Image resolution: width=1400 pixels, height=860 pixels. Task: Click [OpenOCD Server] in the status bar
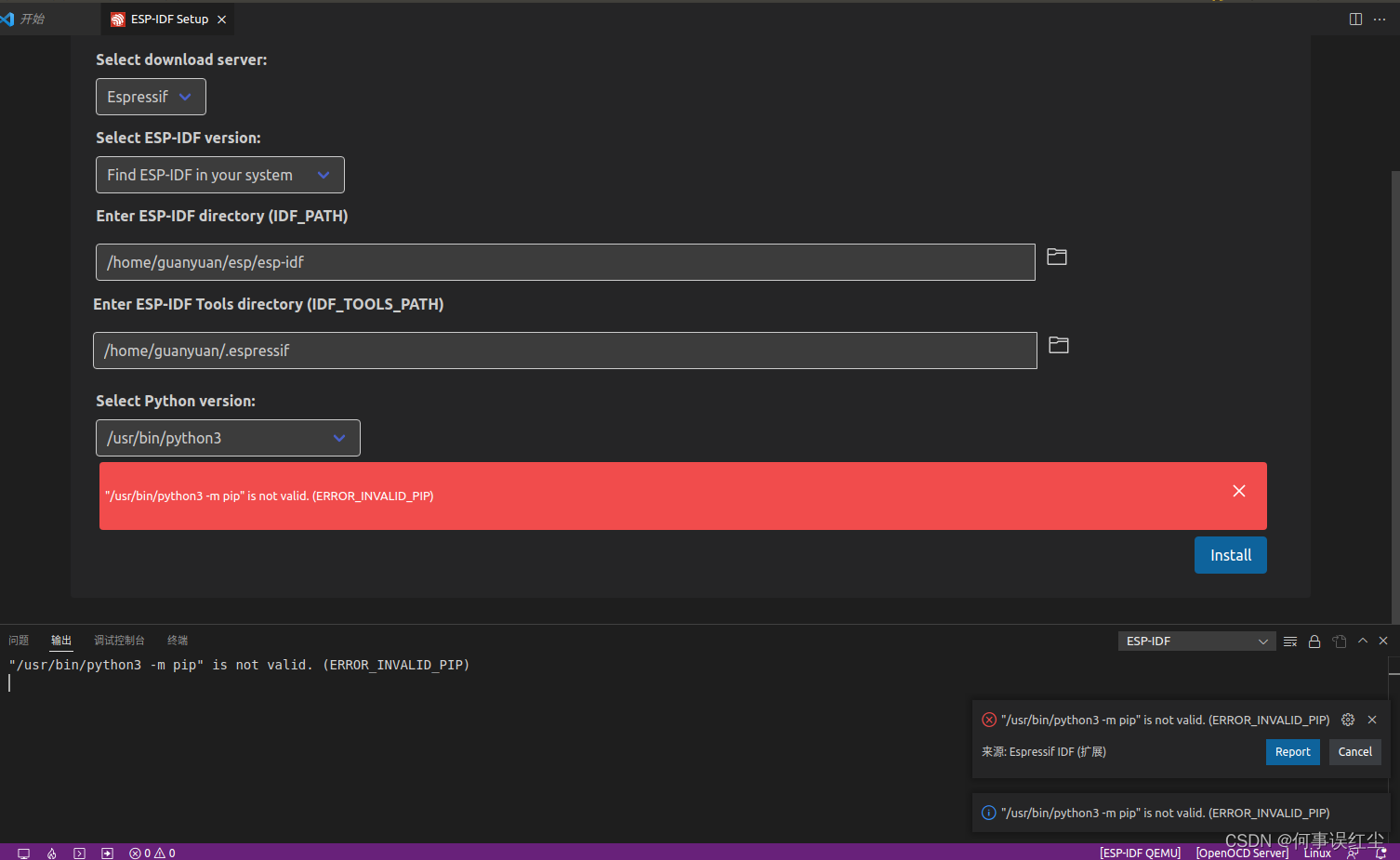1243,853
